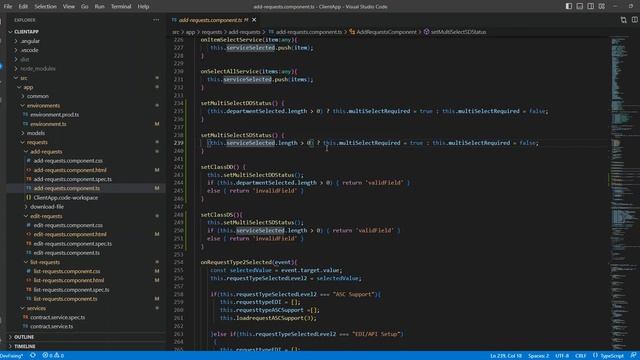Open the Selection menu

45,7
